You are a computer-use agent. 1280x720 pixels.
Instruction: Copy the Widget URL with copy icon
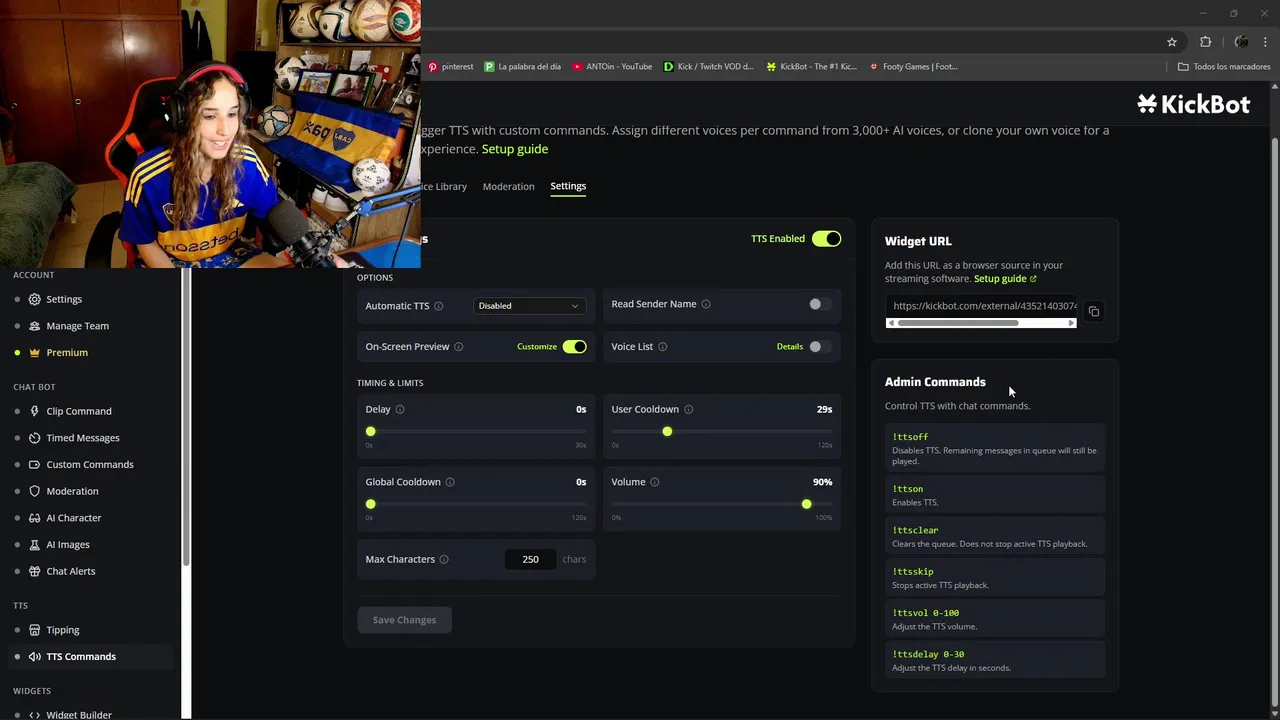pyautogui.click(x=1094, y=312)
